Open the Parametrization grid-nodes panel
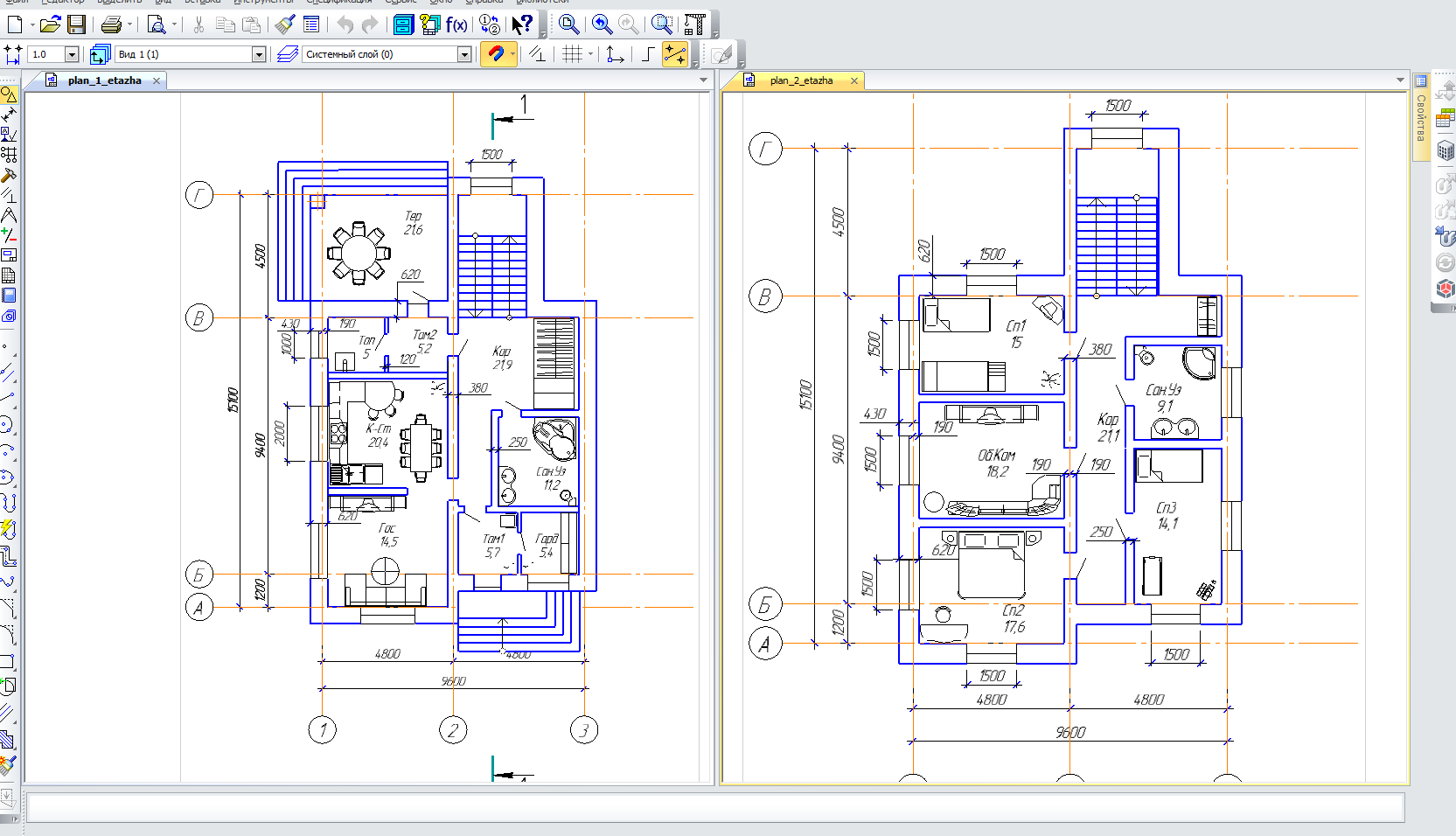Screen dimensions: 1456x836 [9, 154]
